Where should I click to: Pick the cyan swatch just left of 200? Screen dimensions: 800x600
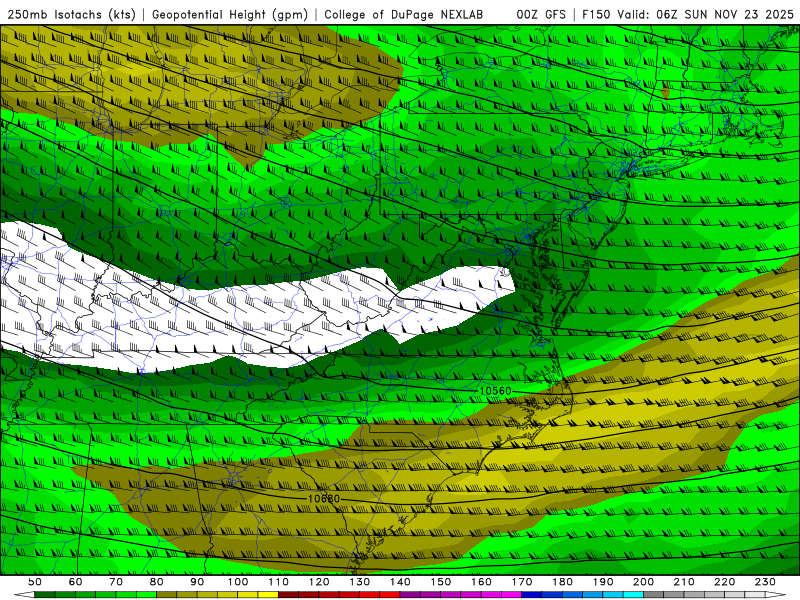click(633, 595)
